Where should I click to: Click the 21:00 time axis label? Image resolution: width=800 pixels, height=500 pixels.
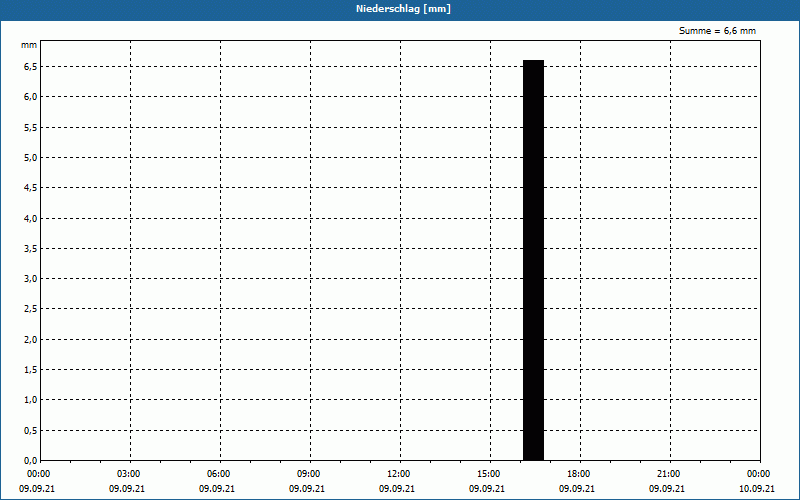point(668,474)
